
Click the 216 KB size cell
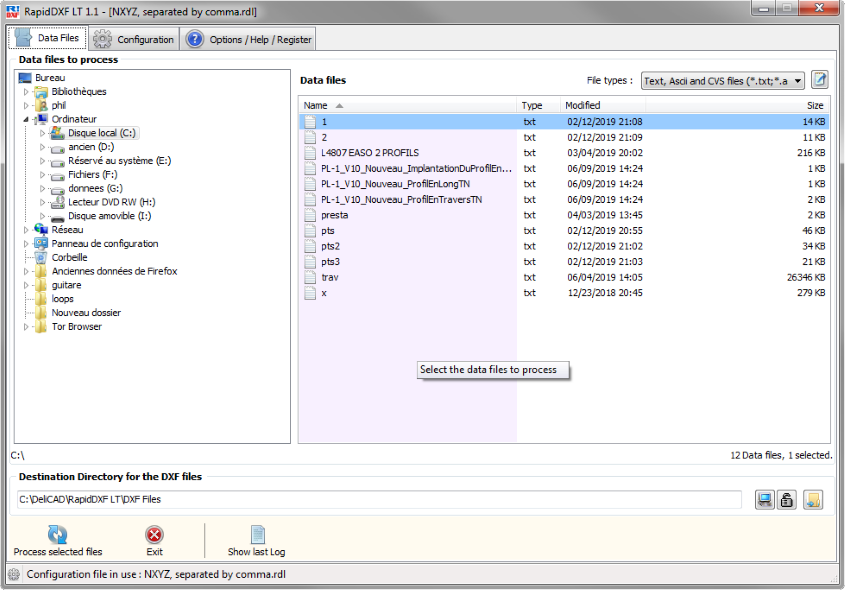(811, 153)
